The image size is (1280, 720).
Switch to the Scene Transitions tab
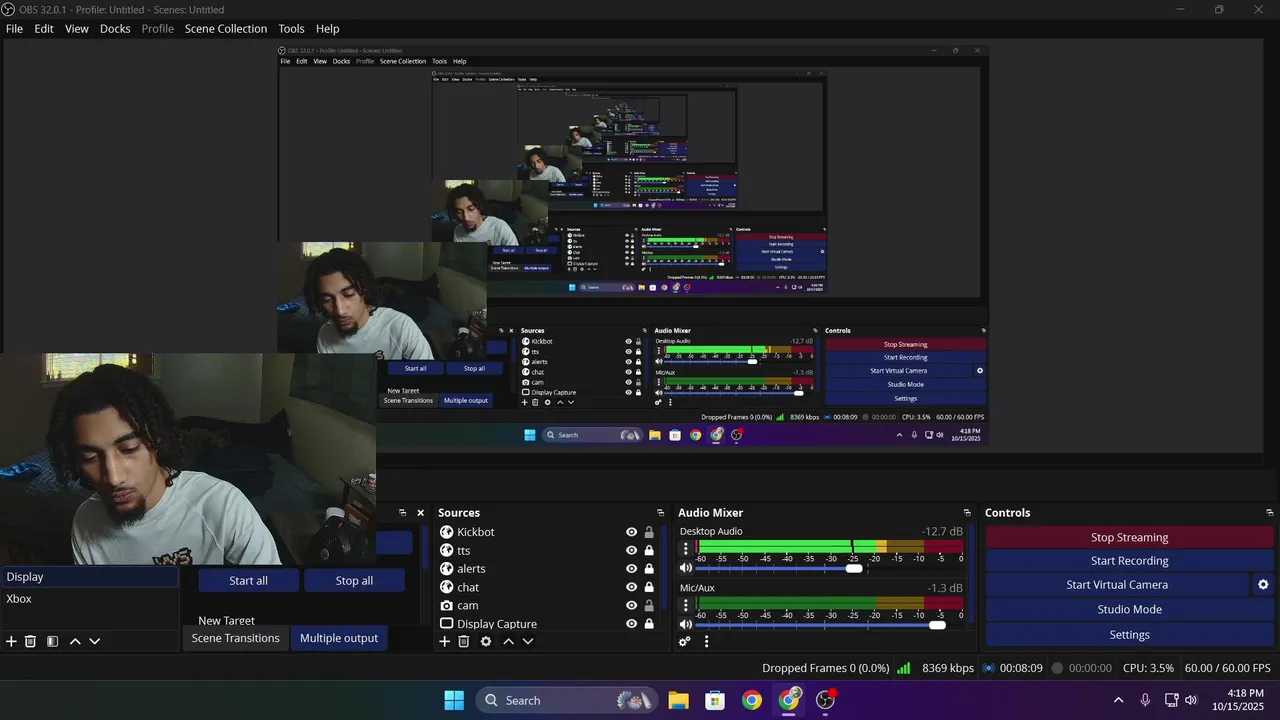(235, 638)
